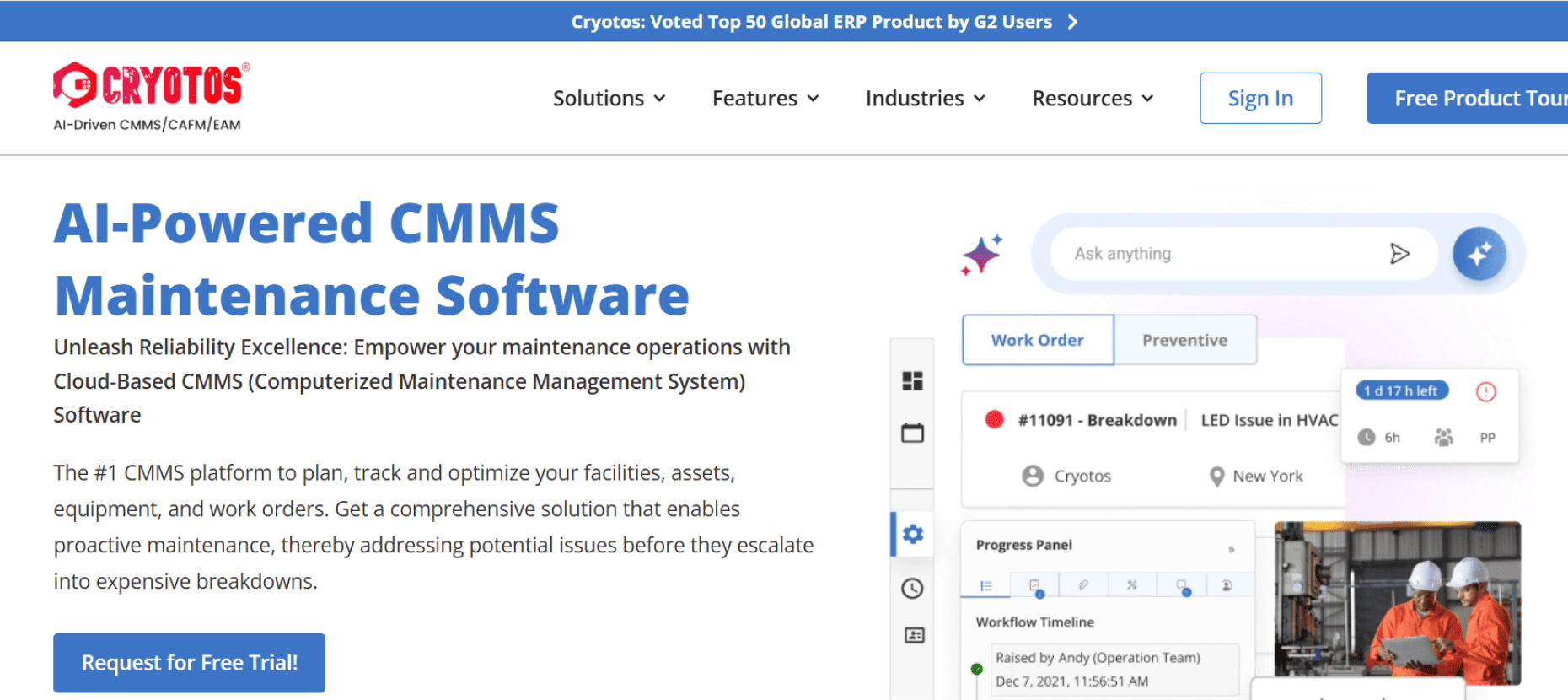
Task: Open the Cryotos logo home link
Action: pos(152,97)
